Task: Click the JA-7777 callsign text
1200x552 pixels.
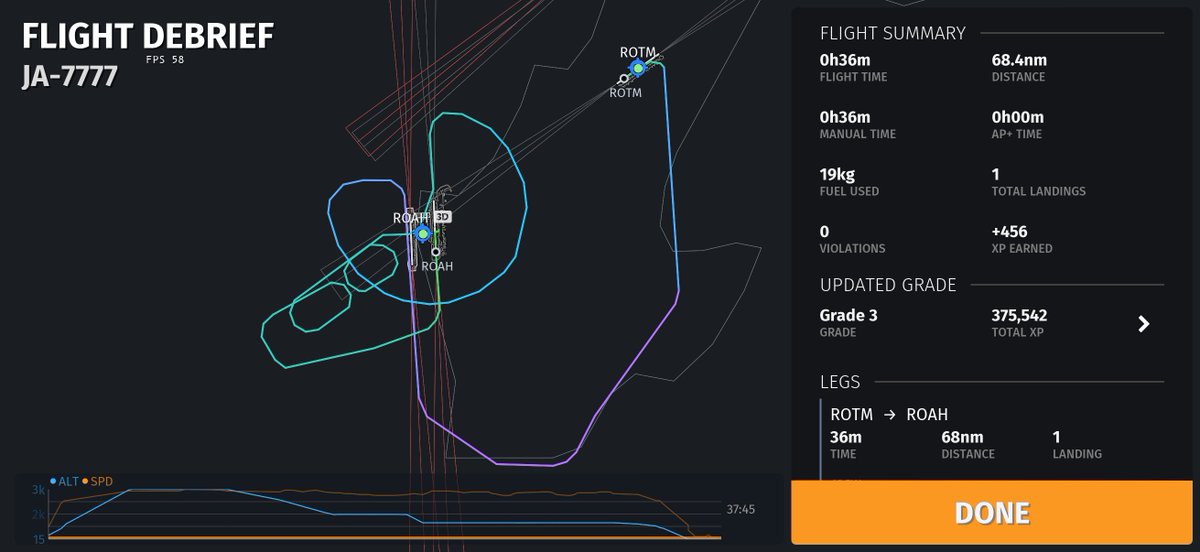Action: click(x=70, y=77)
